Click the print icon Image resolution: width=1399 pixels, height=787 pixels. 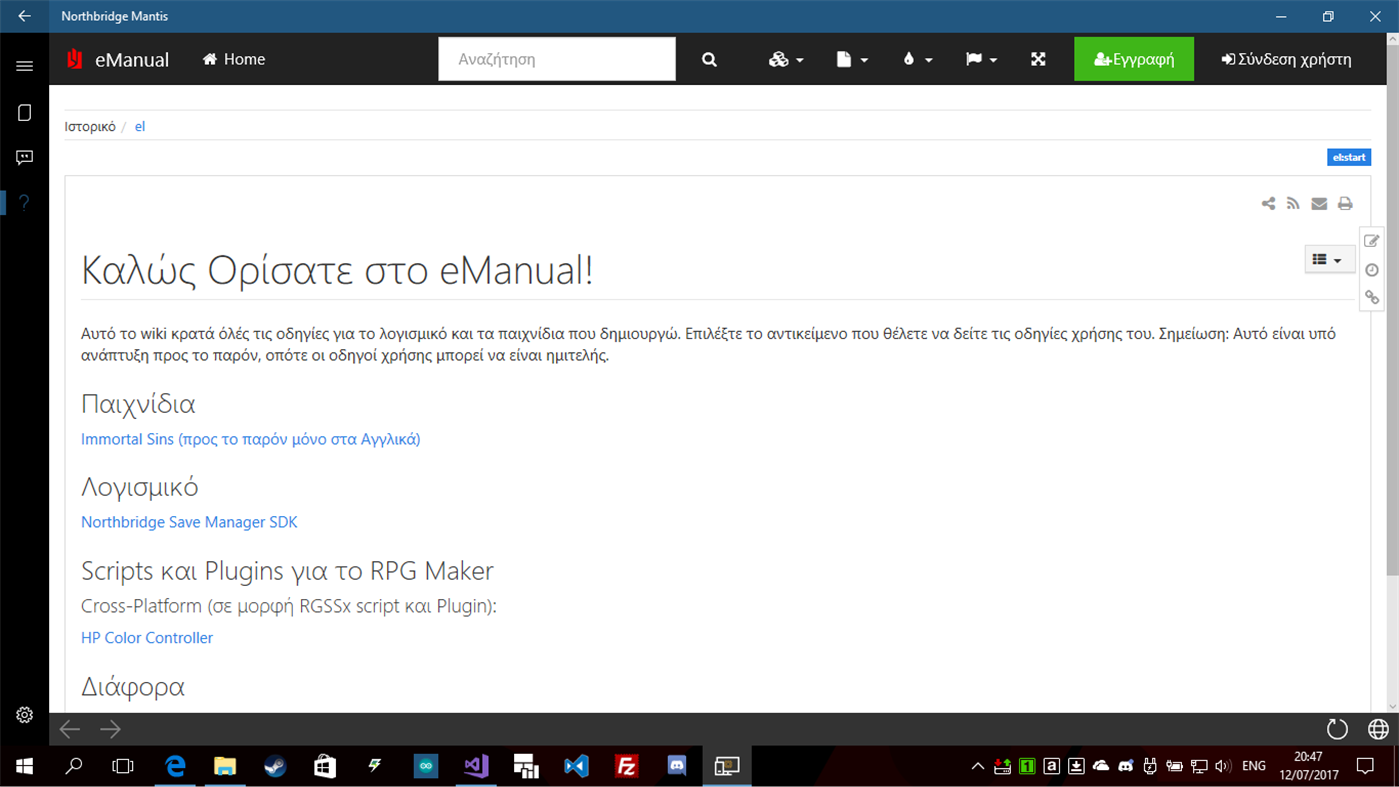tap(1345, 204)
